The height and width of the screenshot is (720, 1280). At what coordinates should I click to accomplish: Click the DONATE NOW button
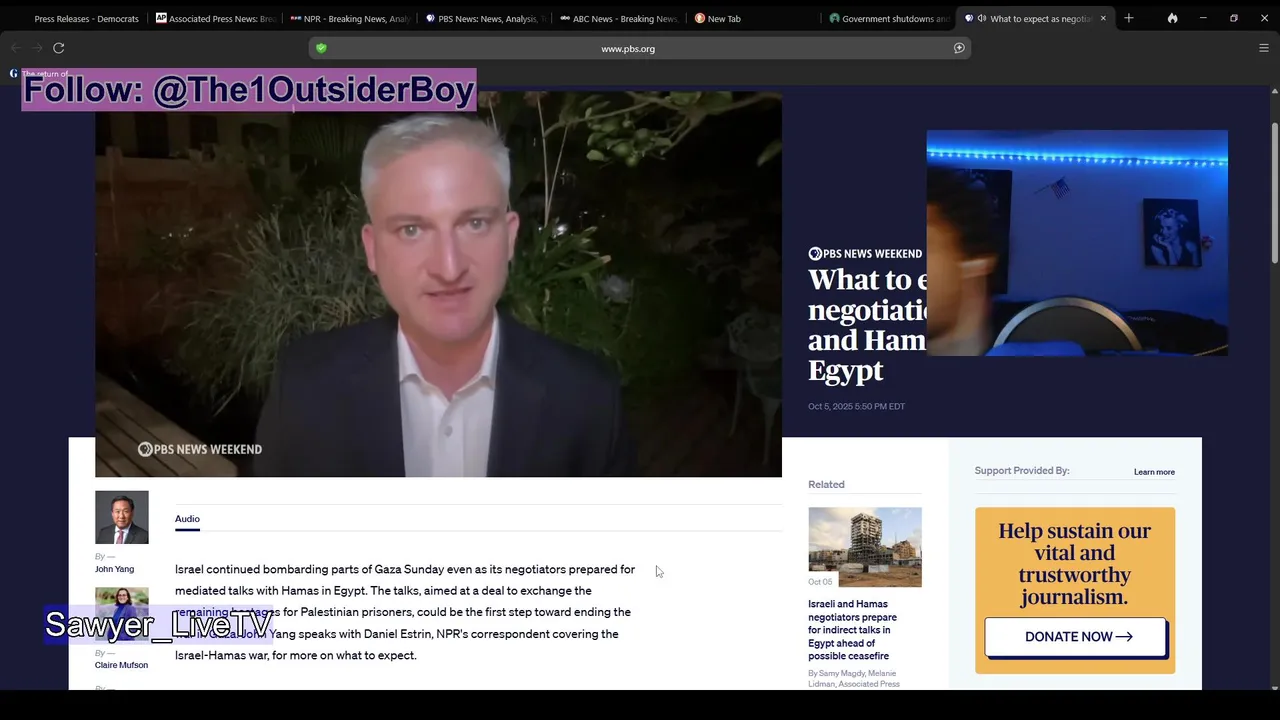(x=1075, y=637)
